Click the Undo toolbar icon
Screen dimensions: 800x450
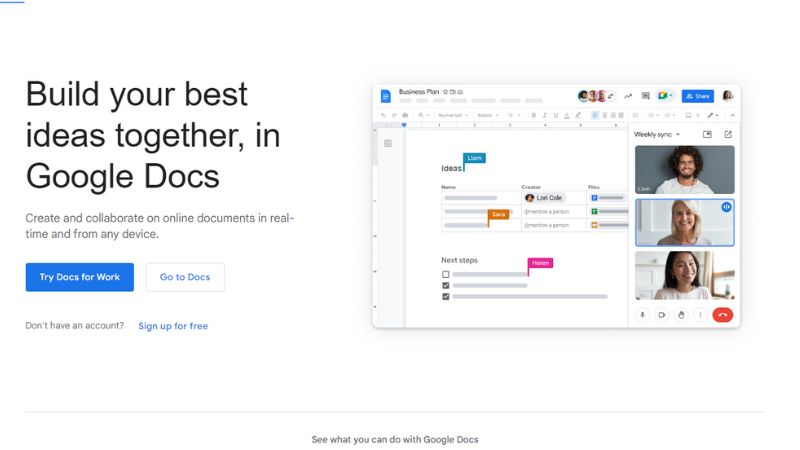pyautogui.click(x=383, y=115)
